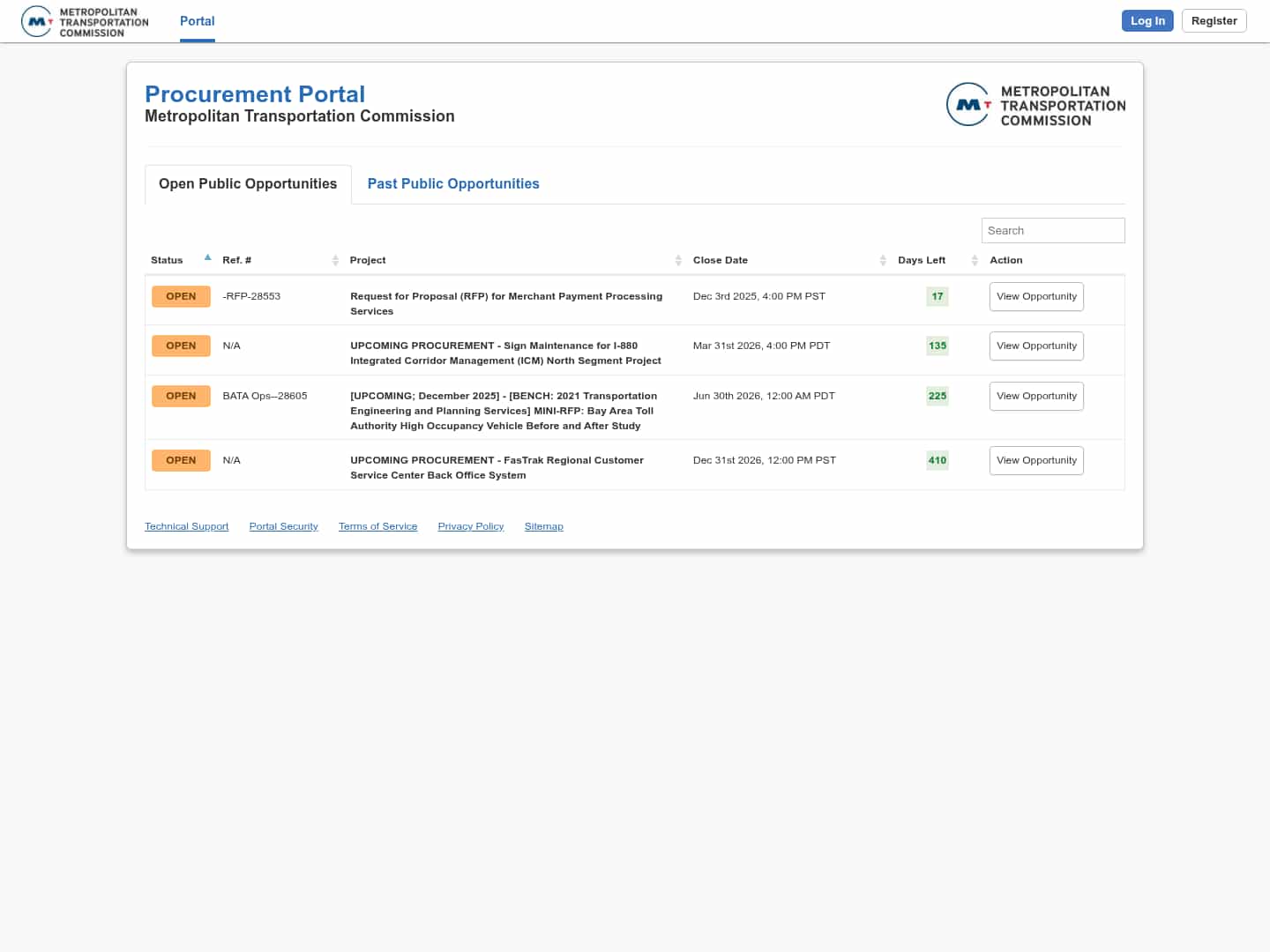The width and height of the screenshot is (1270, 952).
Task: Open the Privacy Policy footer link
Action: [470, 527]
